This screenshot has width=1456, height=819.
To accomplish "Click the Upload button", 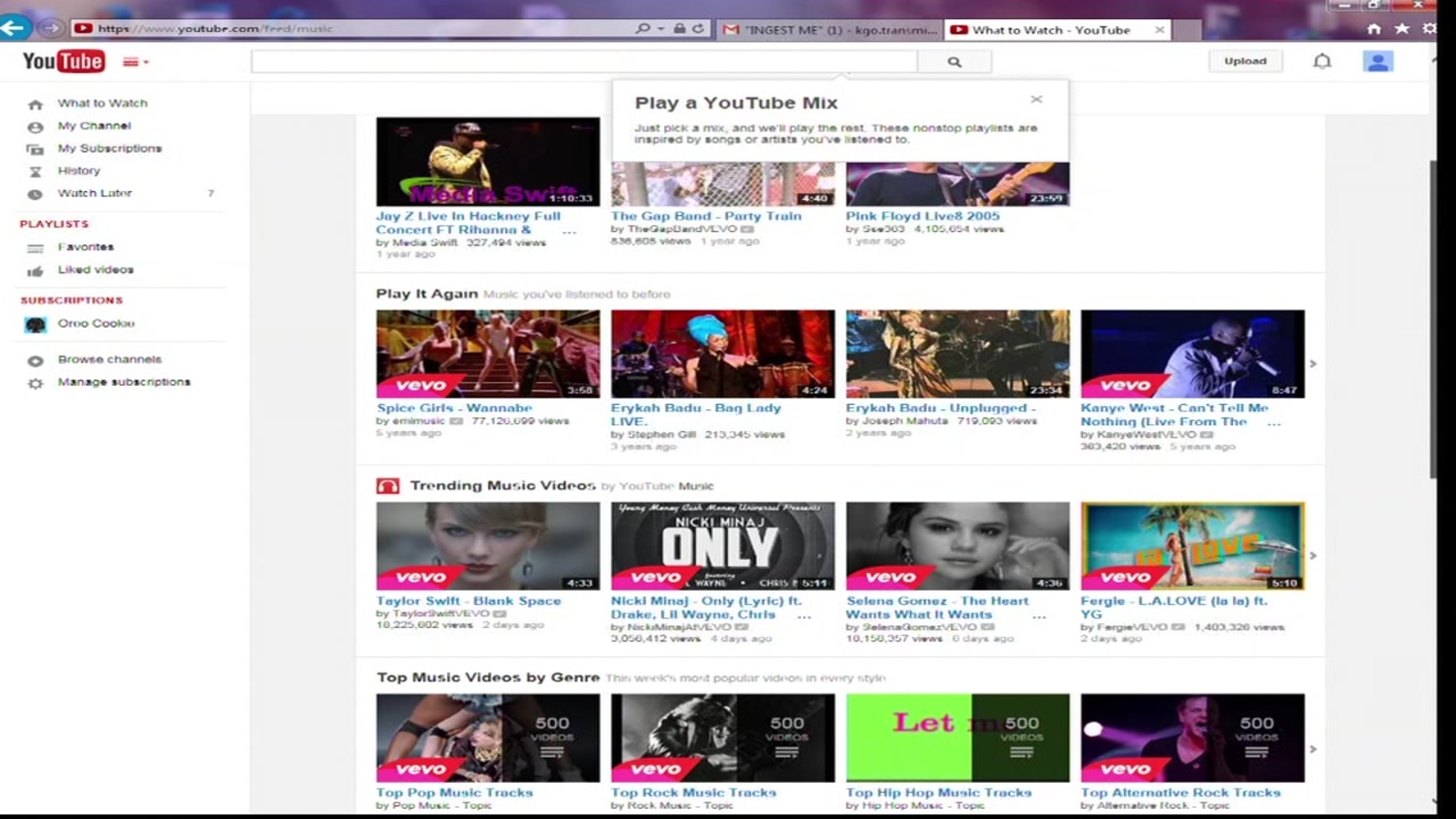I will [1245, 61].
